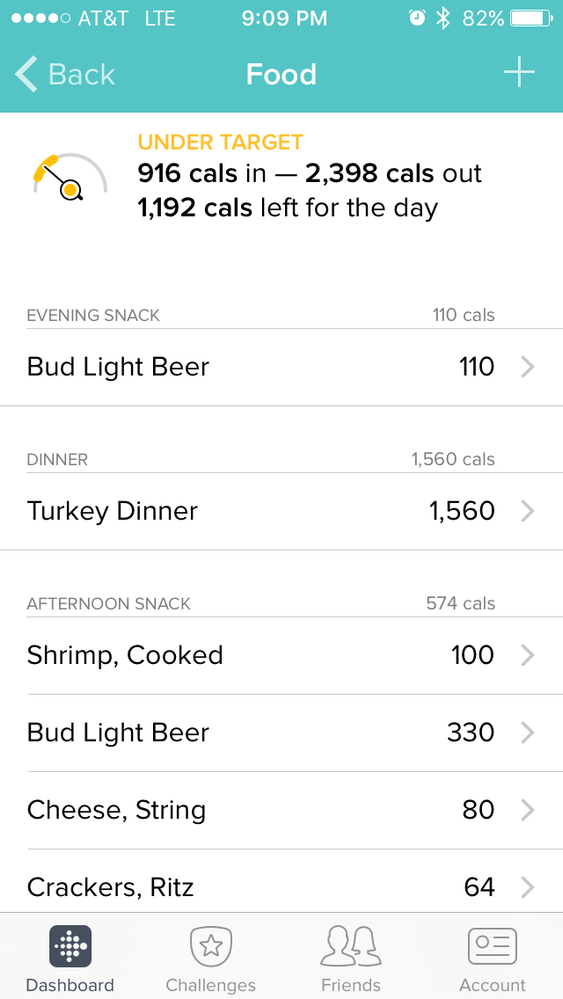Select the Challenges tab label
This screenshot has height=999, width=563.
211,985
